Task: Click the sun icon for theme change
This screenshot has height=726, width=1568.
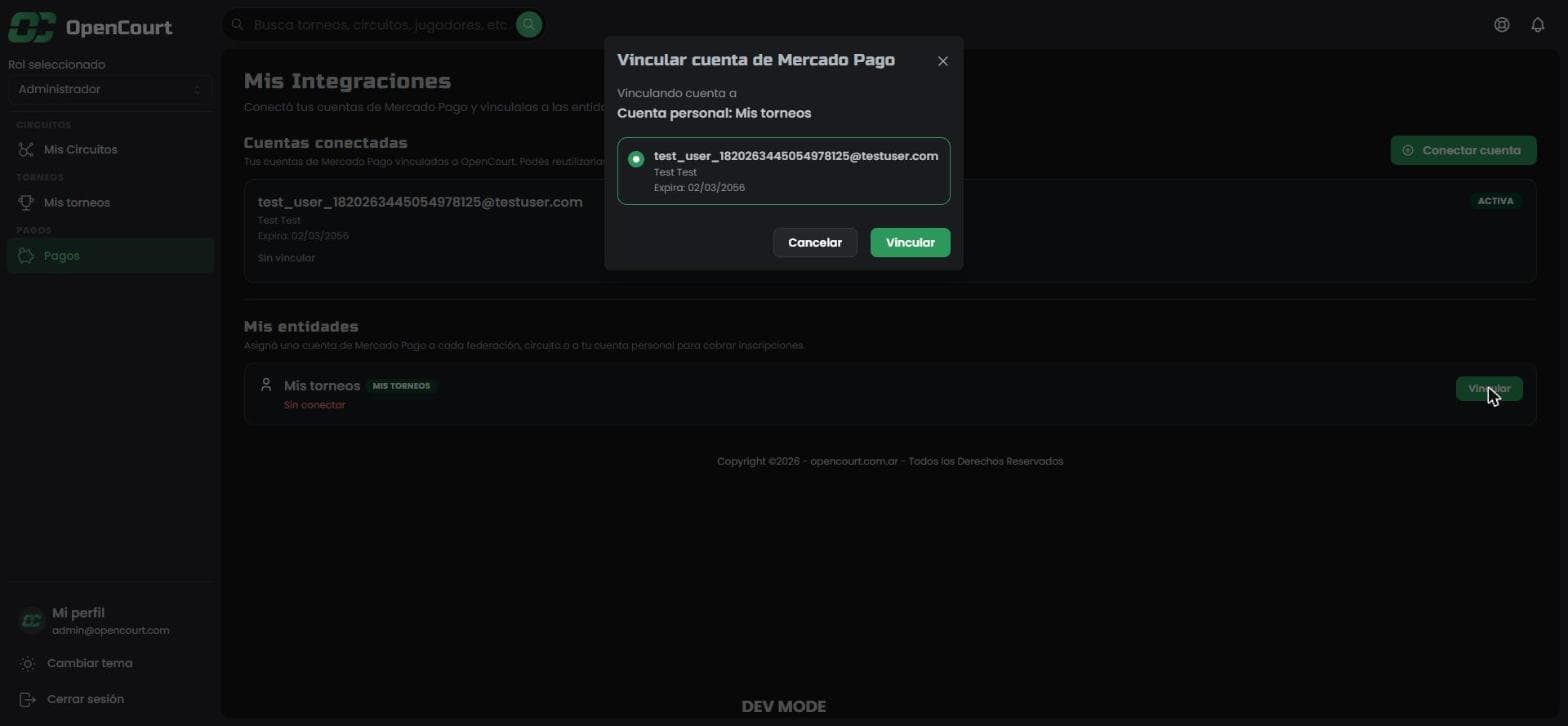Action: coord(27,664)
